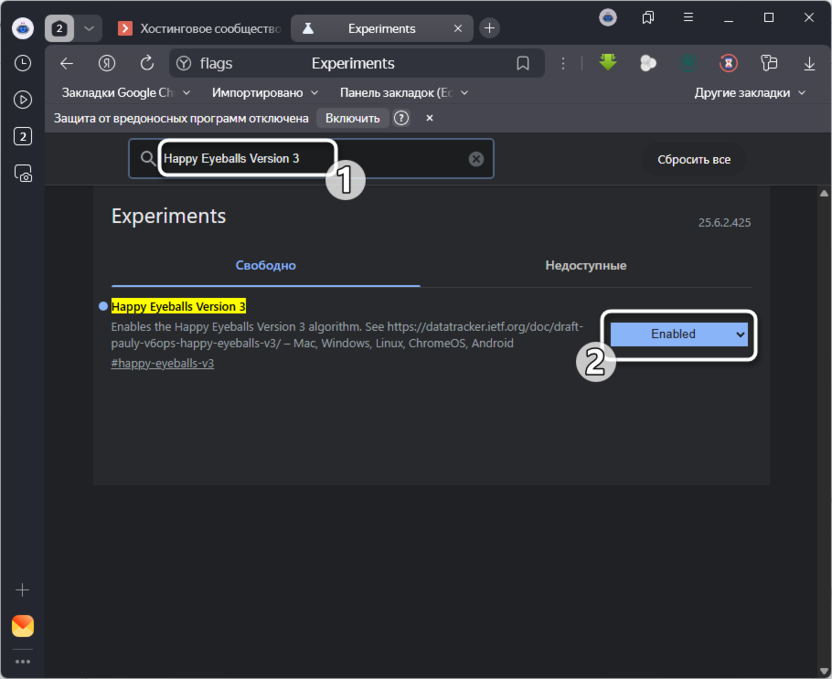832x679 pixels.
Task: Close the Experiments tab
Action: coord(458,29)
